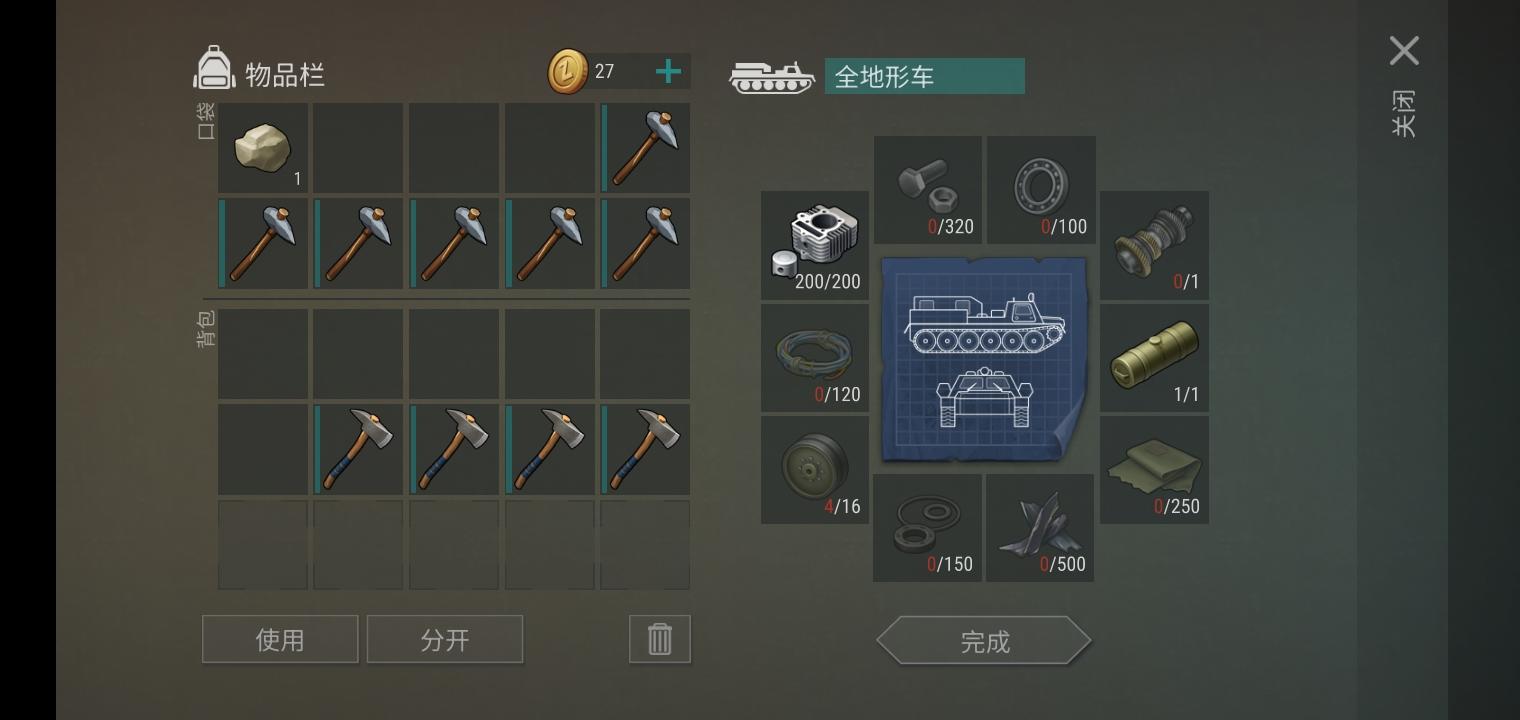Close the panel with the X
Image resolution: width=1520 pixels, height=720 pixels.
click(1404, 51)
